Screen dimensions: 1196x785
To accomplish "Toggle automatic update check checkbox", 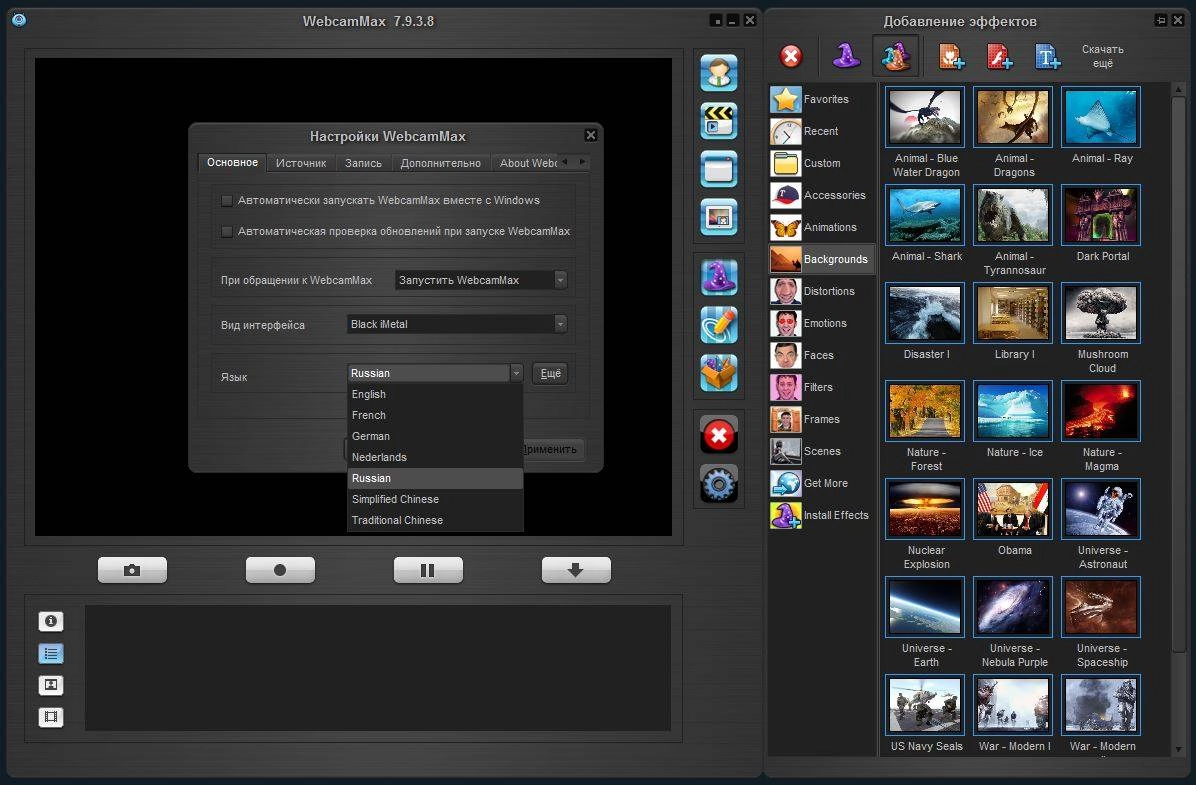I will tap(227, 231).
